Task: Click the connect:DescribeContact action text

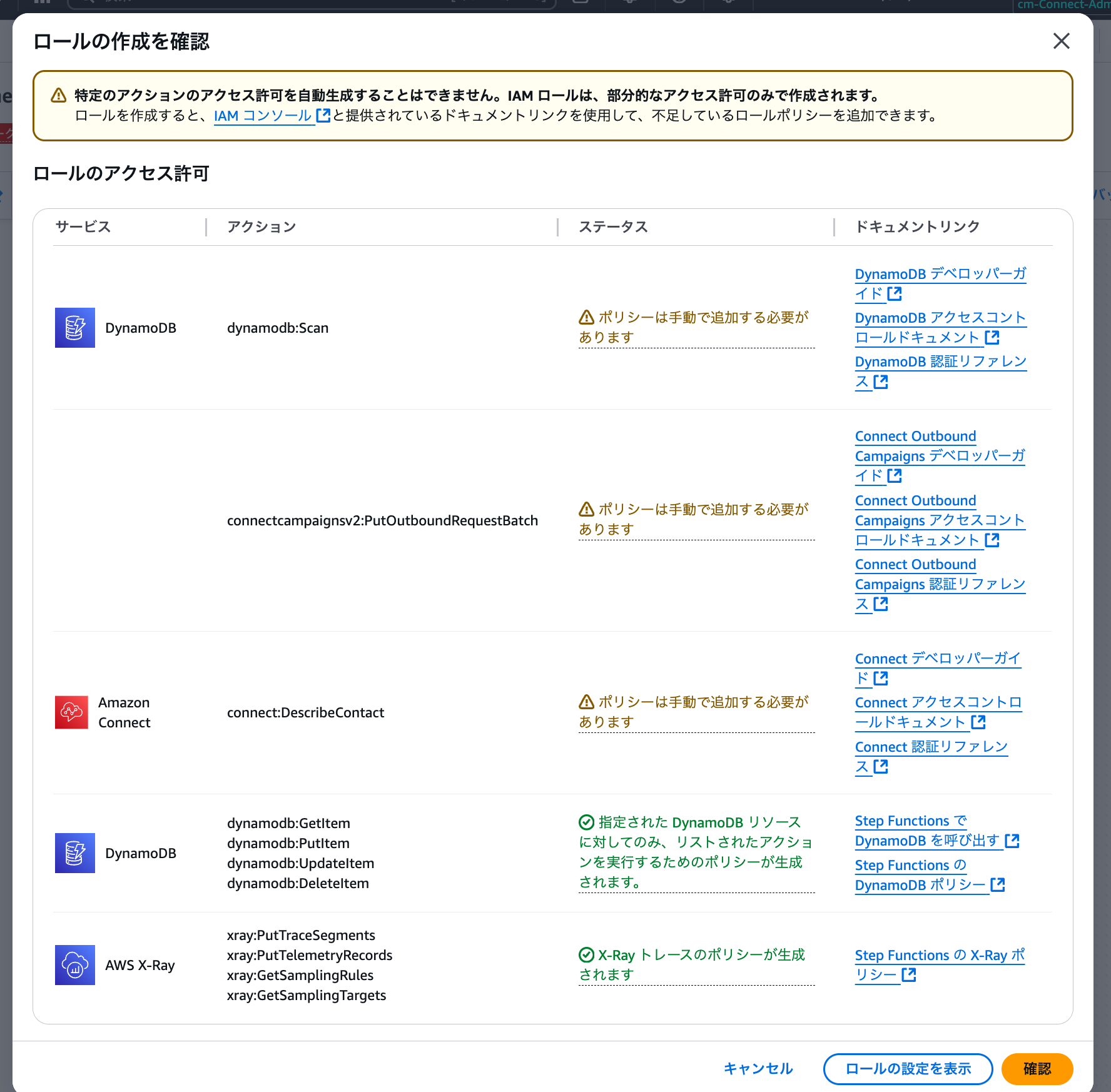Action: click(305, 712)
